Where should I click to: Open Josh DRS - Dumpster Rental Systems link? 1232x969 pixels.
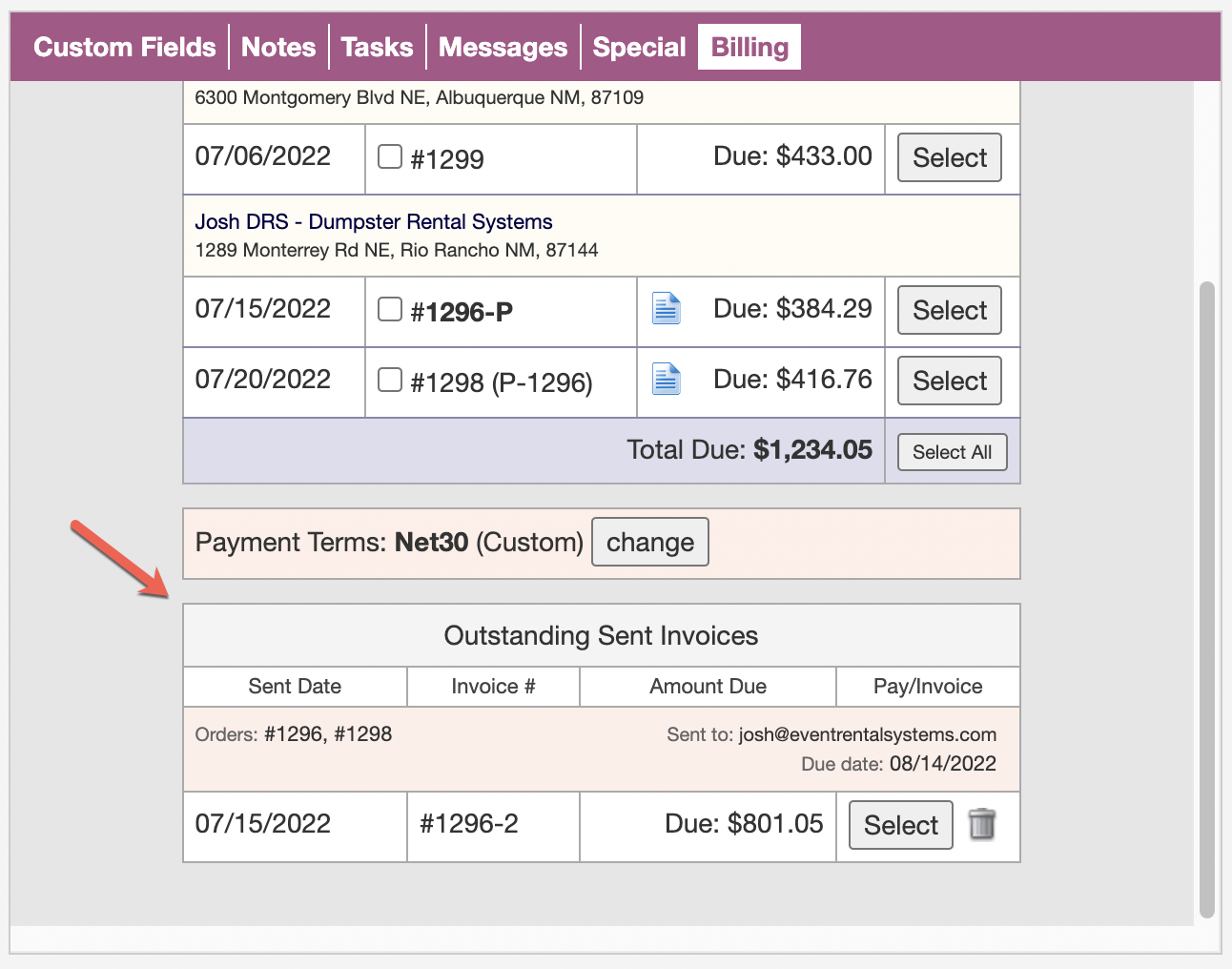tap(374, 221)
